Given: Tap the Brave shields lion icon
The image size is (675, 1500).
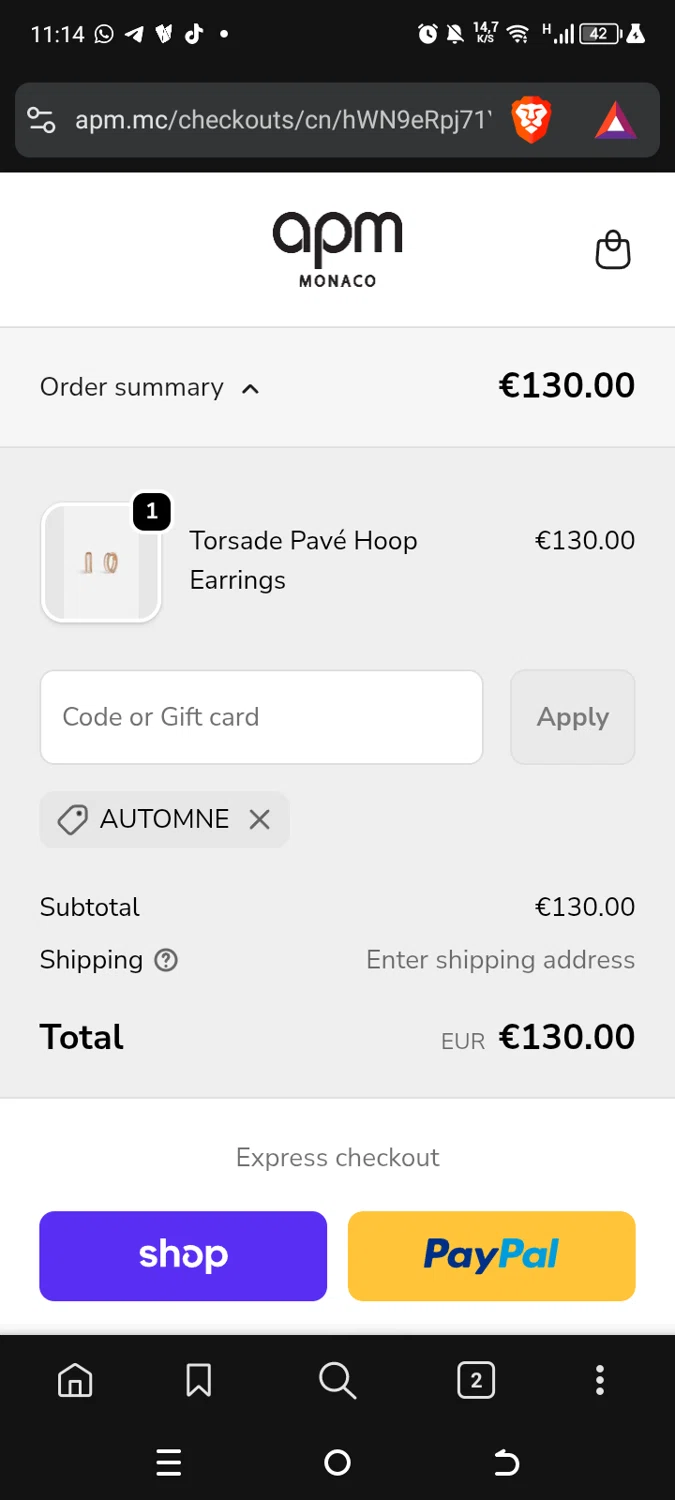Looking at the screenshot, I should (x=531, y=121).
